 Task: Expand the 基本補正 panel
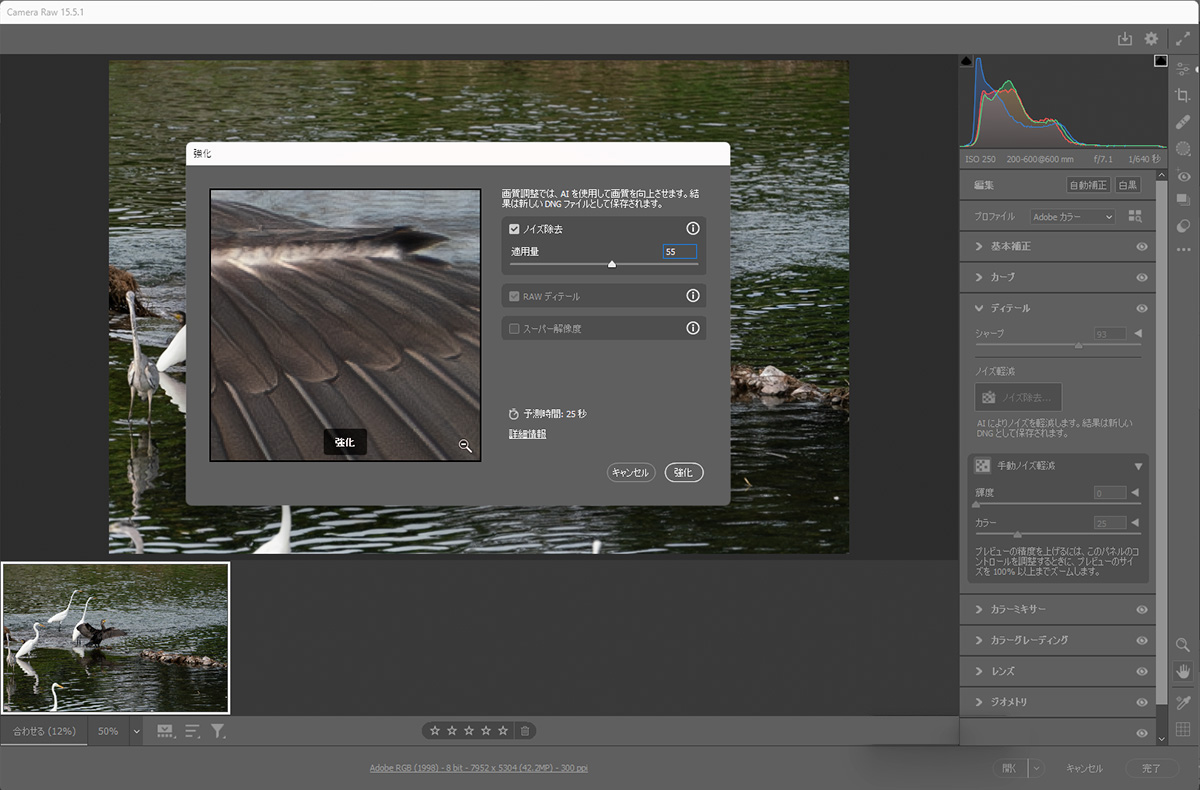[979, 246]
